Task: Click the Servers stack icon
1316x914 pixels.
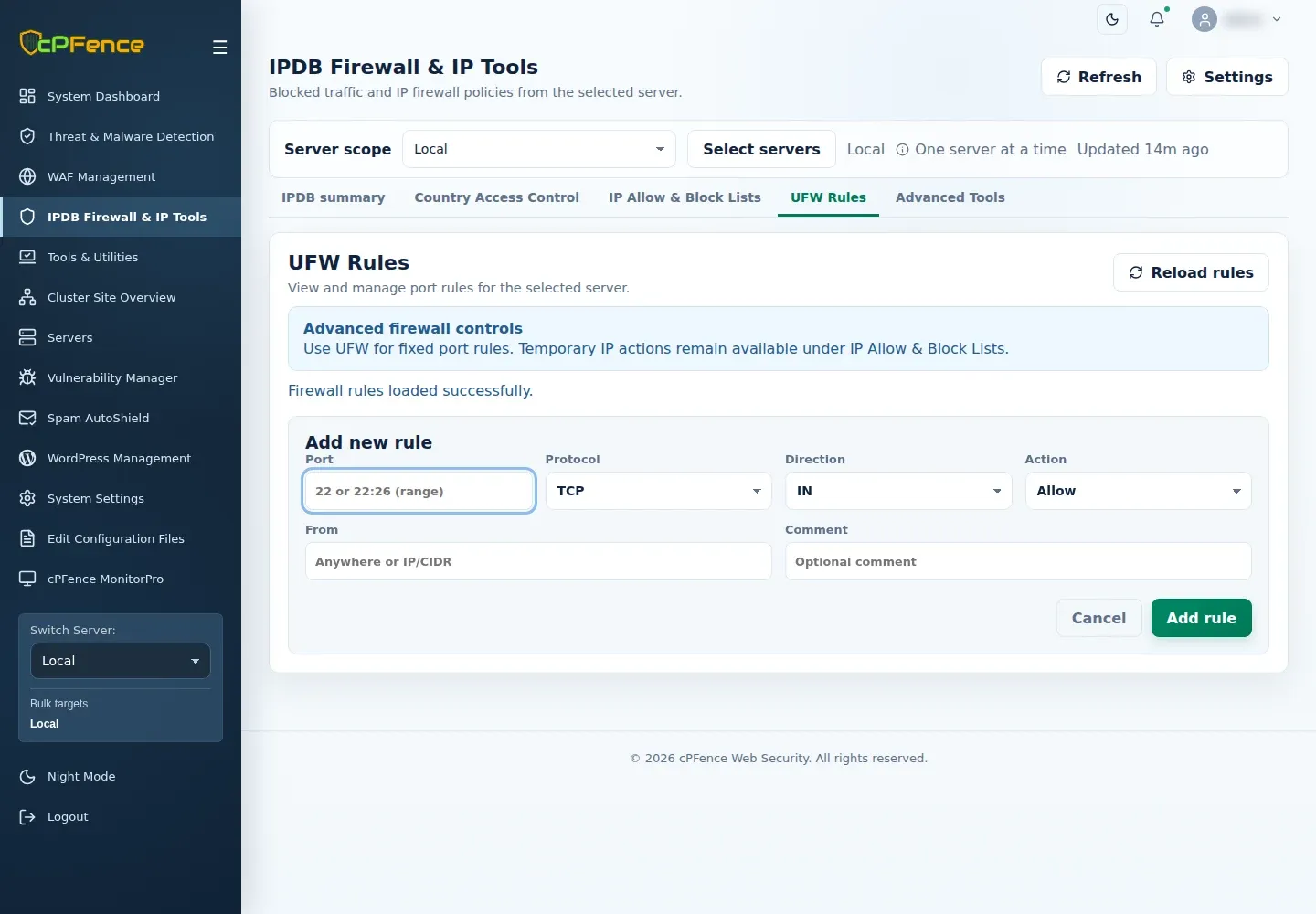Action: [27, 337]
